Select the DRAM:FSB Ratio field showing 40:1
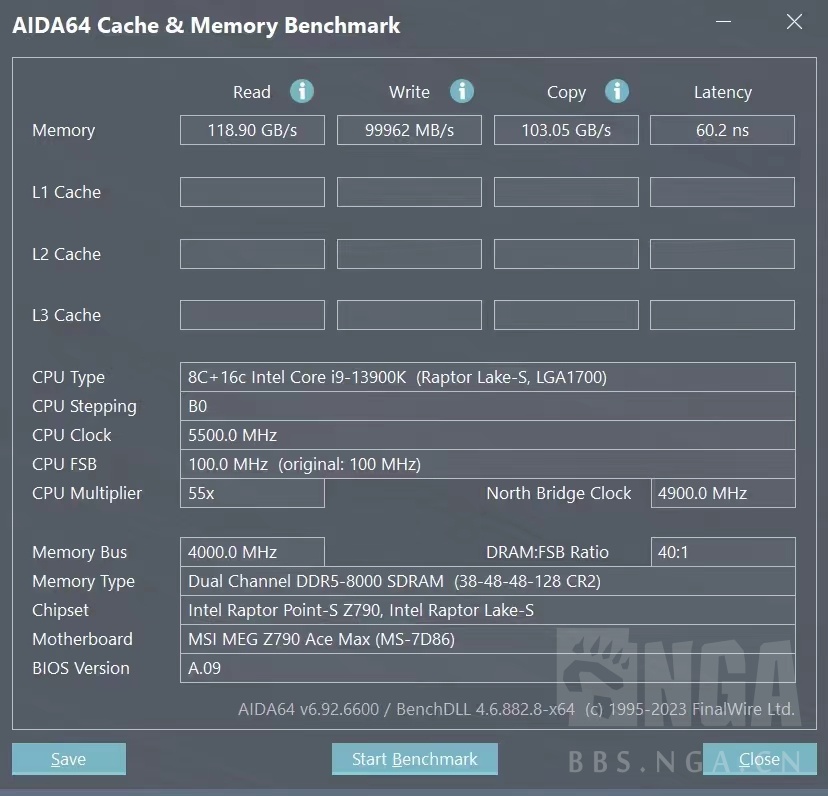The width and height of the screenshot is (828, 796). 722,551
